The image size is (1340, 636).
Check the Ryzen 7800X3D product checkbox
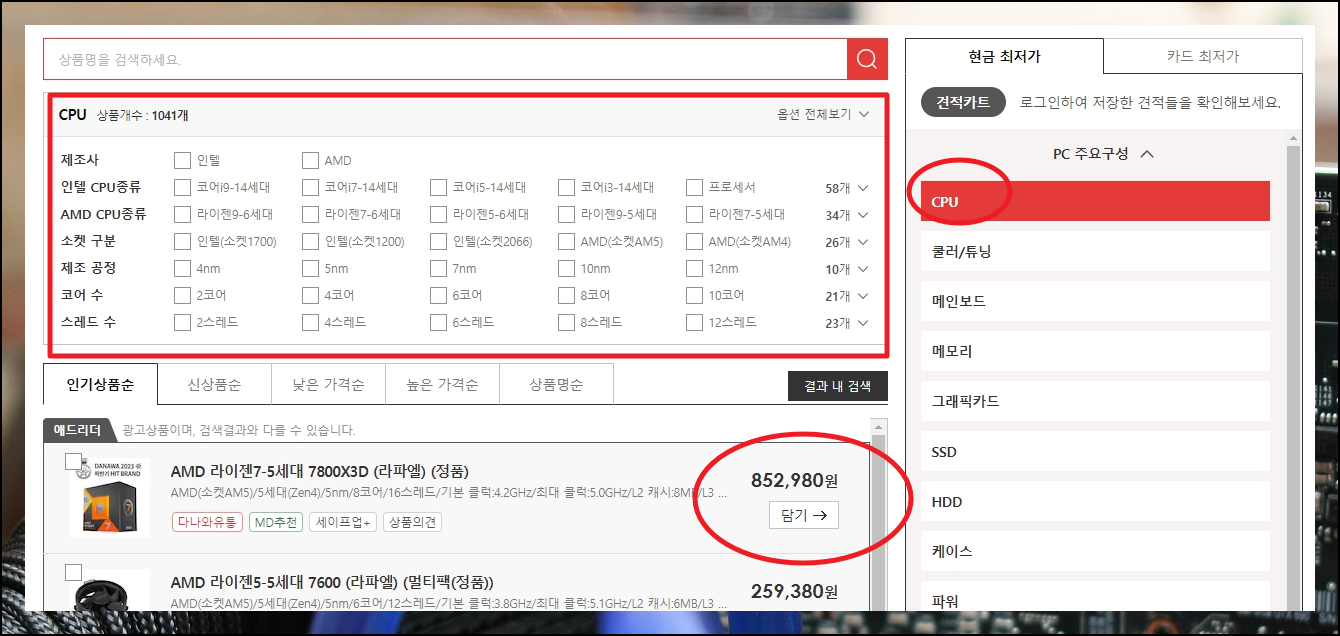[73, 461]
